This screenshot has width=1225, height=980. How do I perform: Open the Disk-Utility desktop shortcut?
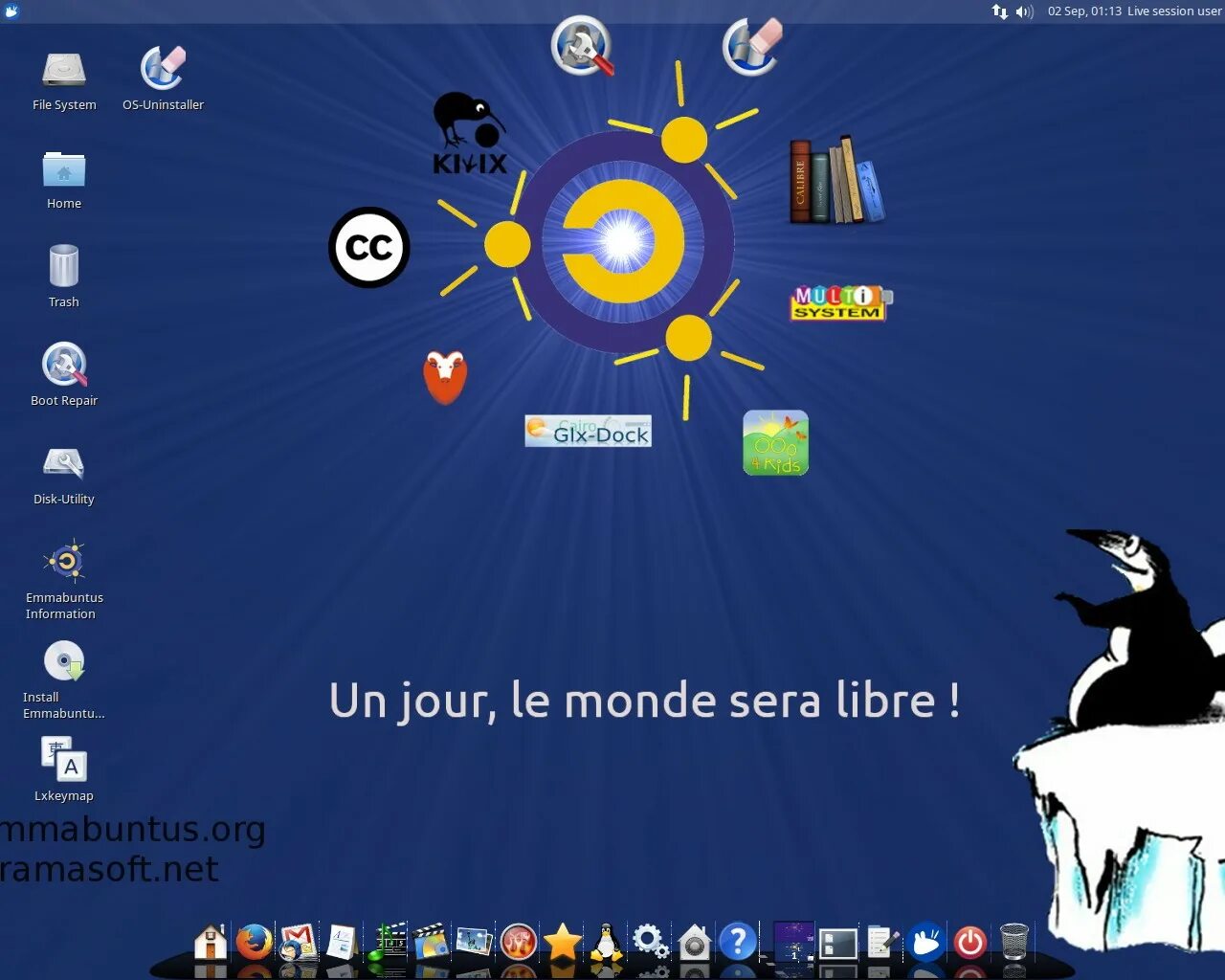click(64, 476)
